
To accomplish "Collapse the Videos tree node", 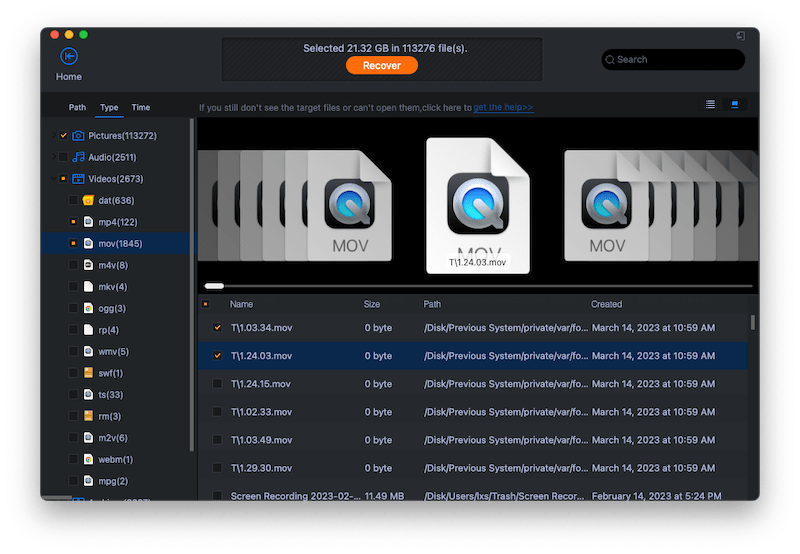I will tap(54, 179).
